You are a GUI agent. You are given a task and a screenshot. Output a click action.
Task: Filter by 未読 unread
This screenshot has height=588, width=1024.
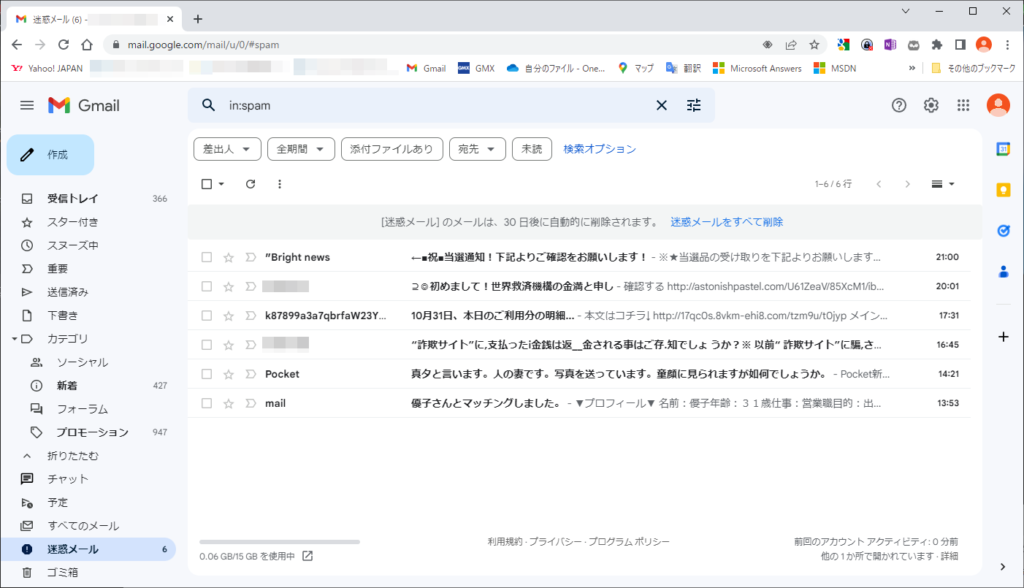tap(532, 149)
